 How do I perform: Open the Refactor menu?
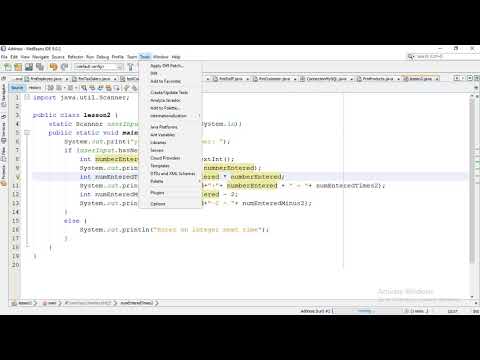(75, 57)
